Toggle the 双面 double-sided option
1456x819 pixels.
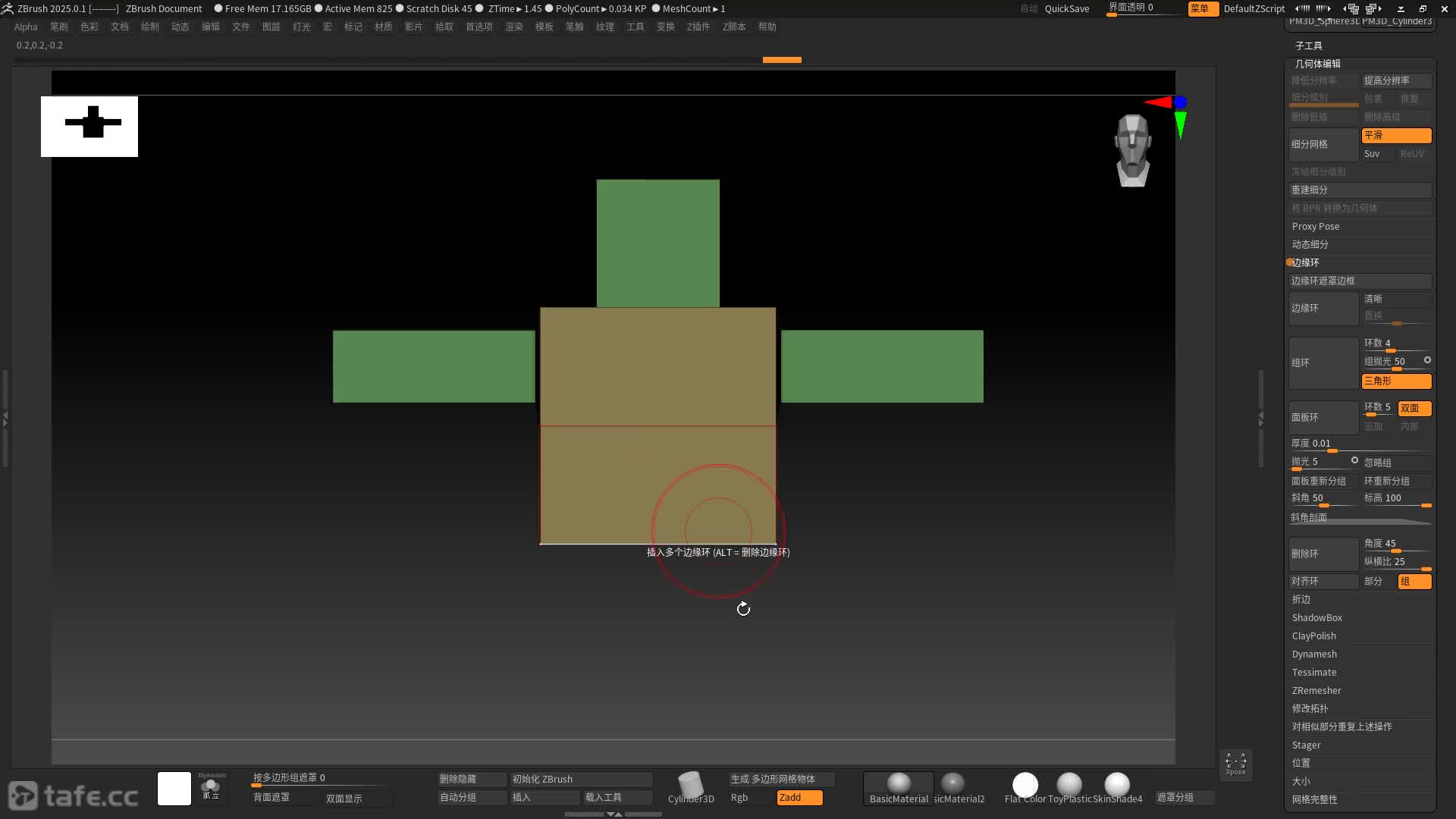(x=1414, y=408)
